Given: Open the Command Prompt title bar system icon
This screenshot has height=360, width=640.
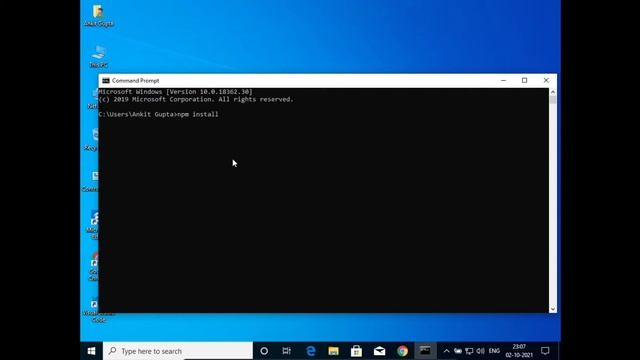Looking at the screenshot, I should [106, 80].
